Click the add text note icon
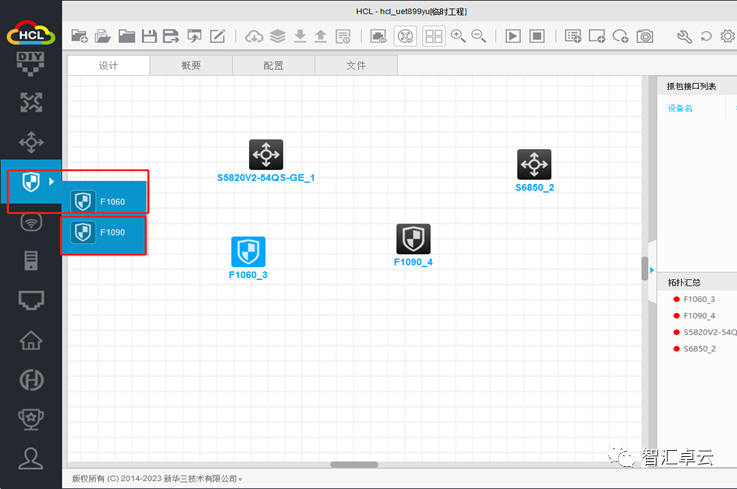Image resolution: width=737 pixels, height=489 pixels. coord(573,36)
